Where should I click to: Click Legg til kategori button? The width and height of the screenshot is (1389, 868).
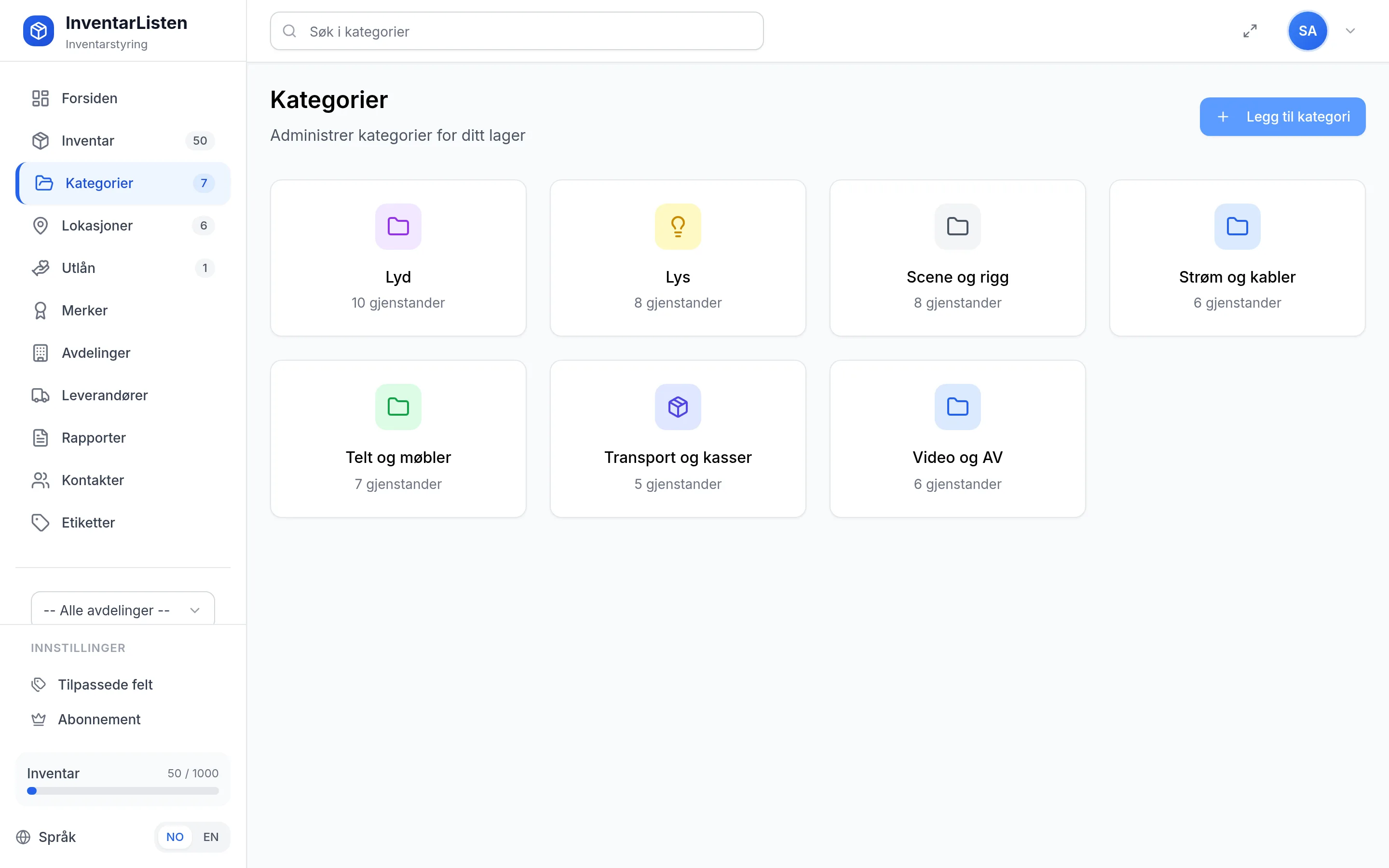pyautogui.click(x=1282, y=117)
